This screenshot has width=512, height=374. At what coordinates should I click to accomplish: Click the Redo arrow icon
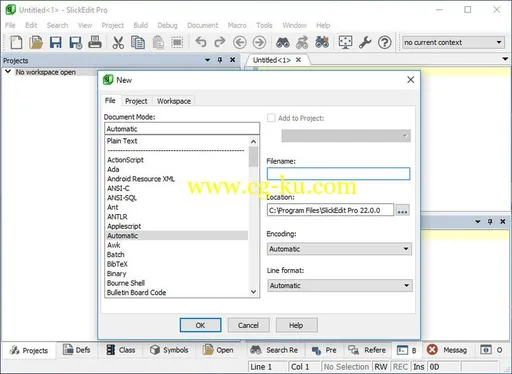[x=219, y=42]
